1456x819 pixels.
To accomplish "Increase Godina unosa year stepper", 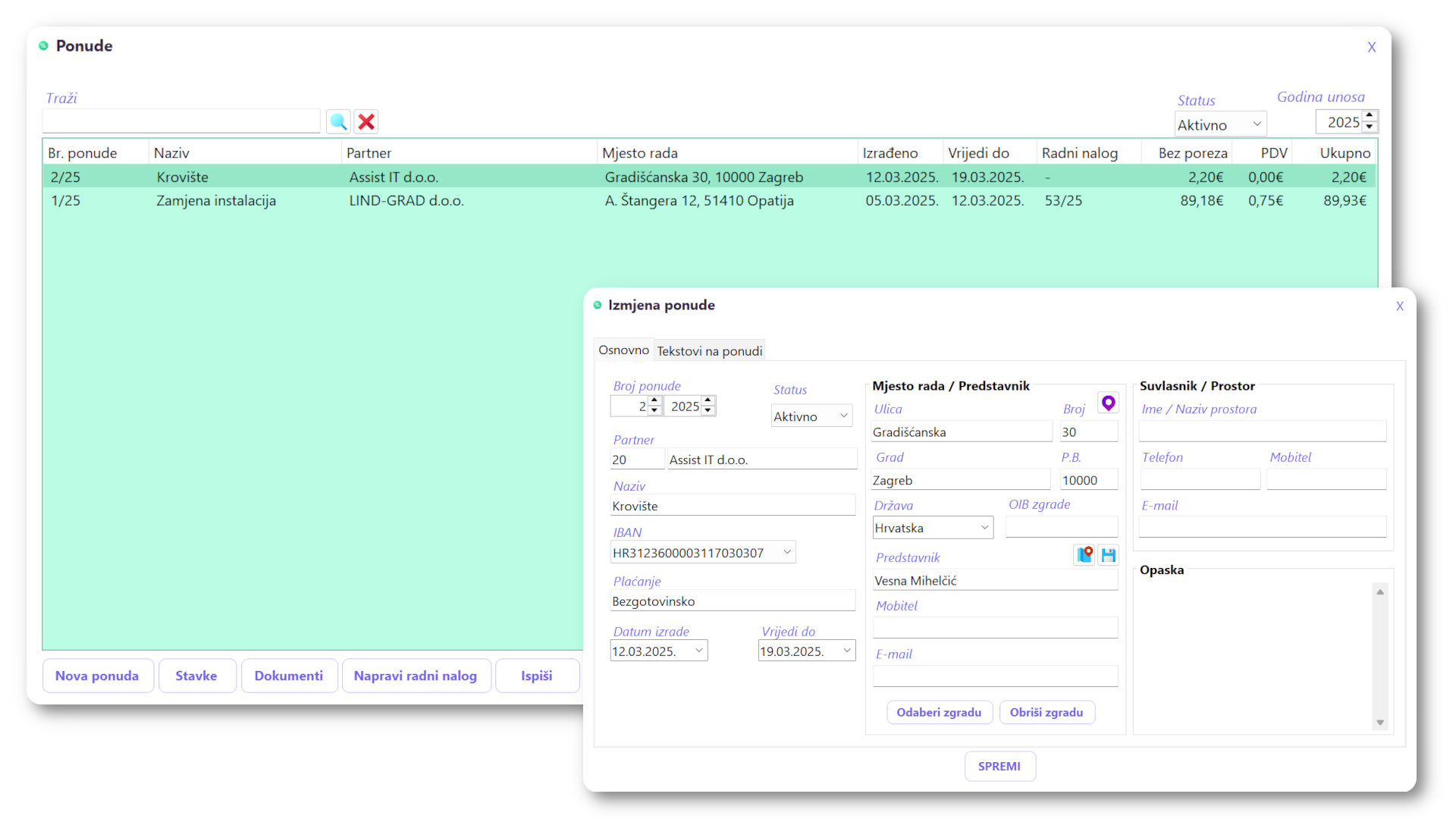I will click(x=1370, y=116).
